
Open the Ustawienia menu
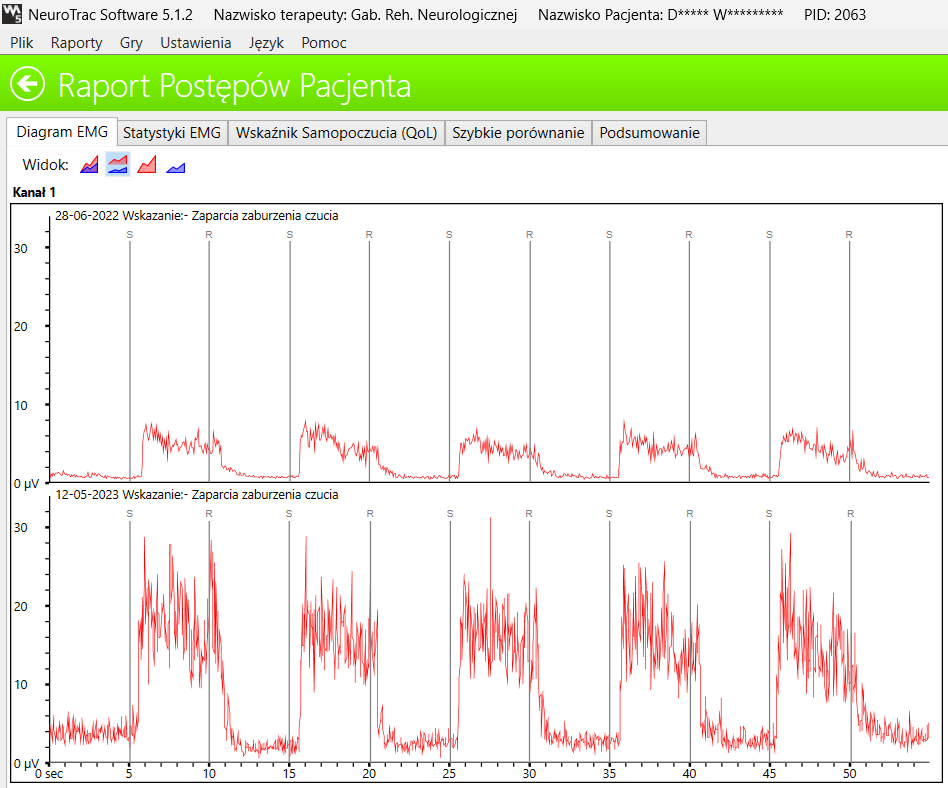tap(194, 43)
